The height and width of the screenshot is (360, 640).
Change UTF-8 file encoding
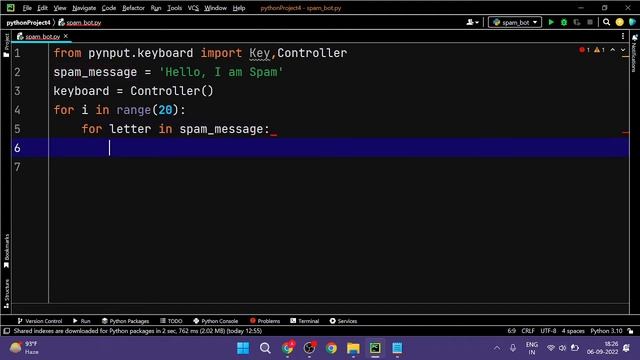tap(548, 331)
